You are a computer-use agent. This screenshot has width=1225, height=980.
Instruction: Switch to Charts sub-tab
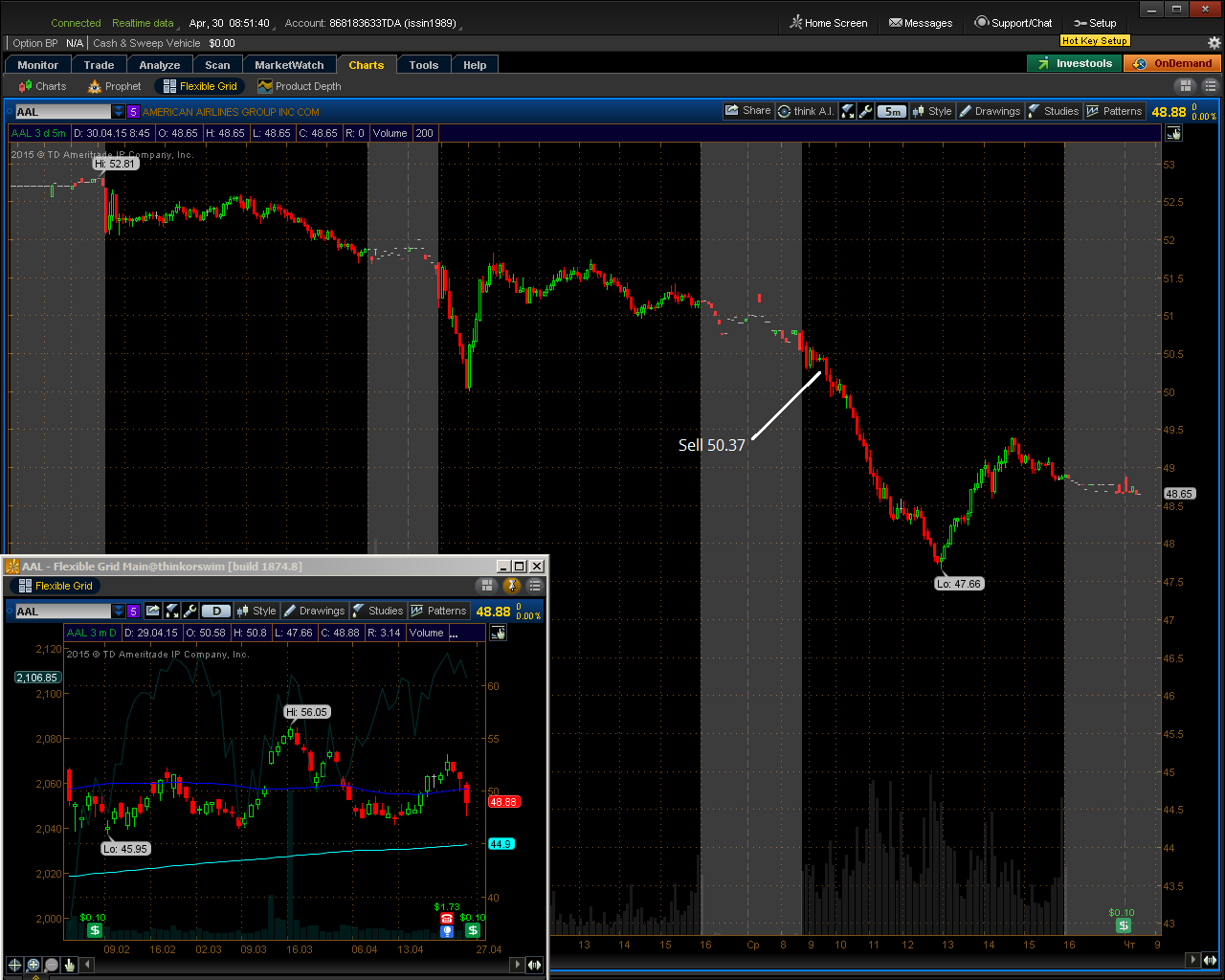pos(42,86)
